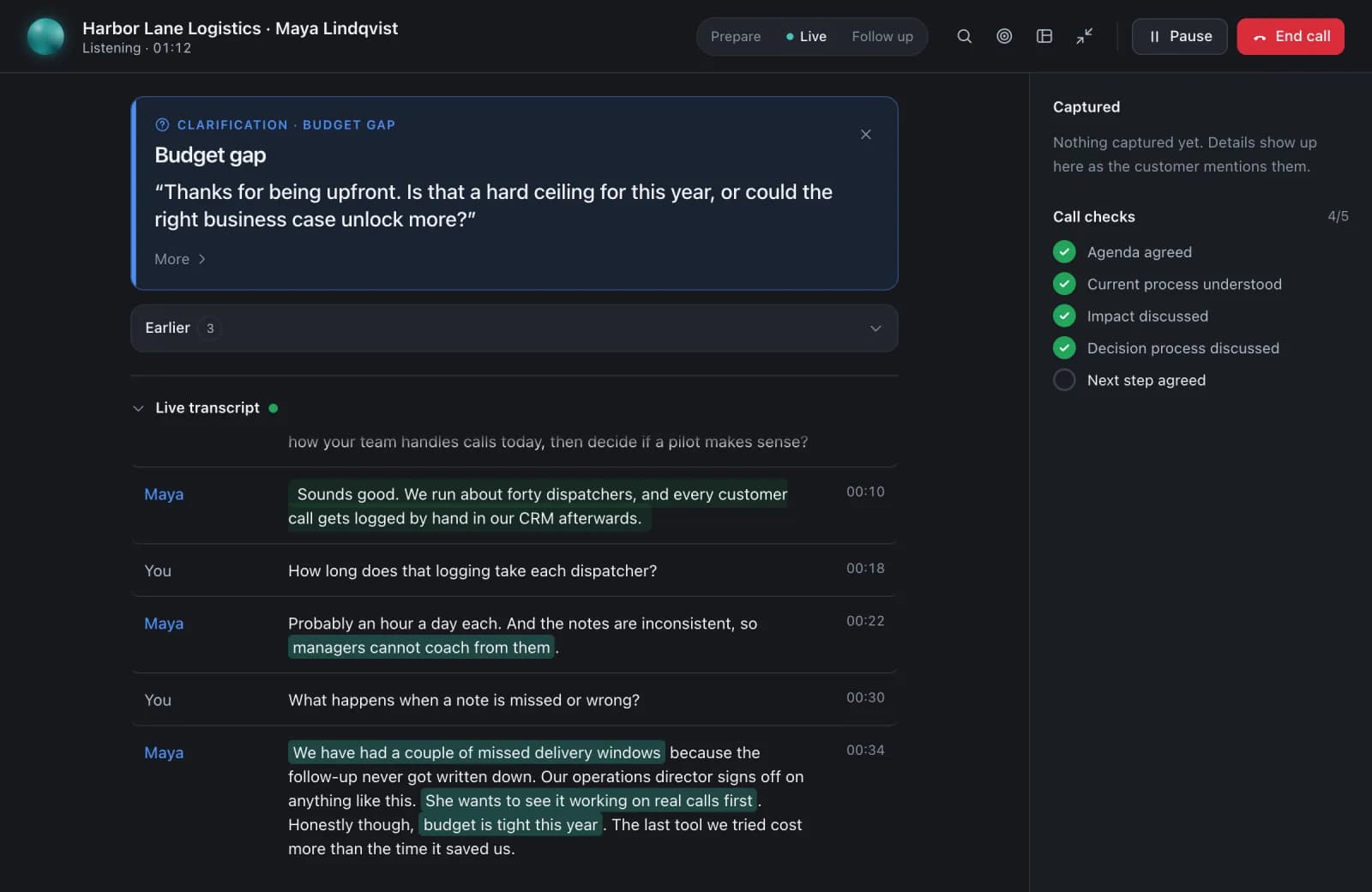Click the 00:34 timestamp
This screenshot has width=1372, height=892.
coord(865,750)
